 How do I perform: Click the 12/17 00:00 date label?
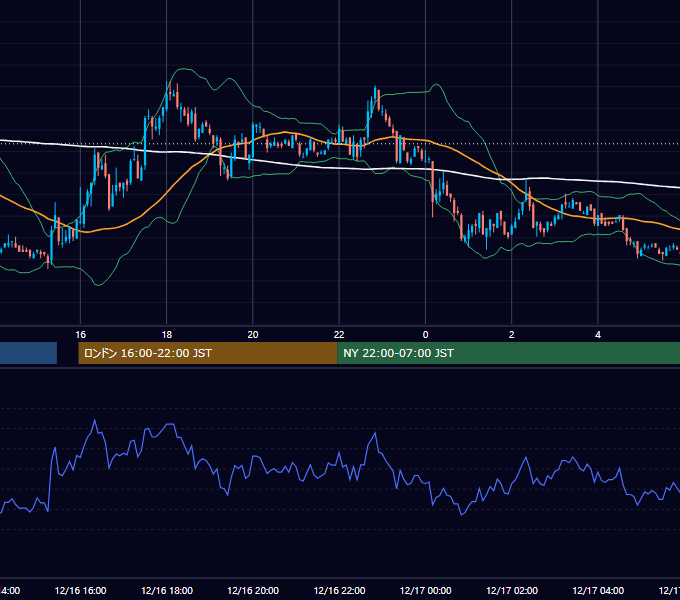pyautogui.click(x=425, y=590)
